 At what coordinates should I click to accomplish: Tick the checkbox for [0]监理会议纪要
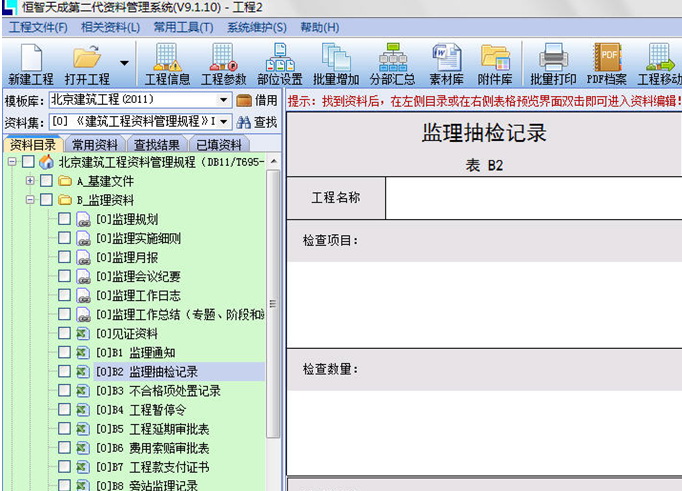pos(64,276)
